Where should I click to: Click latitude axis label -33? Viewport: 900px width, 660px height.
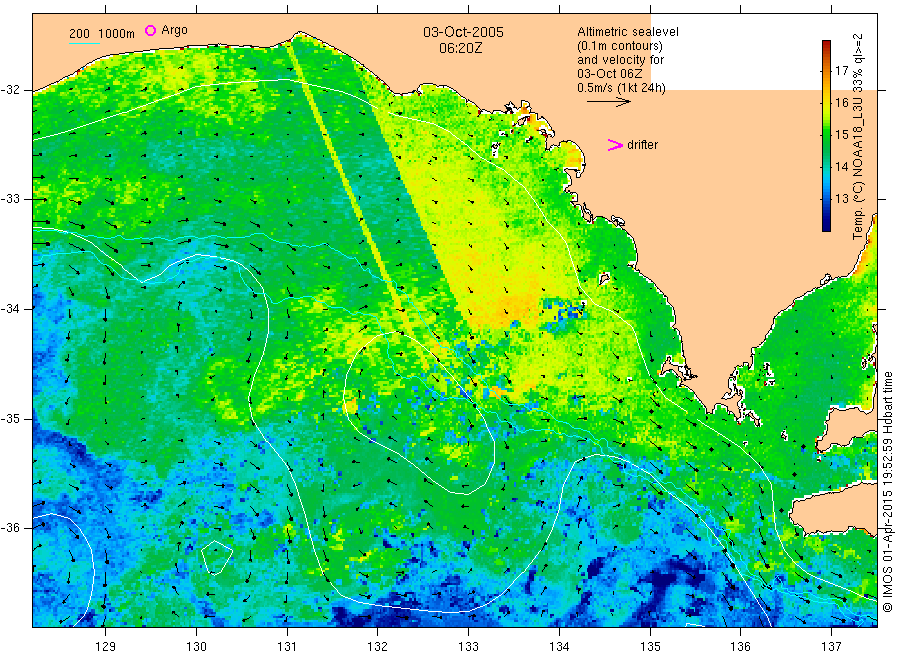click(x=10, y=199)
